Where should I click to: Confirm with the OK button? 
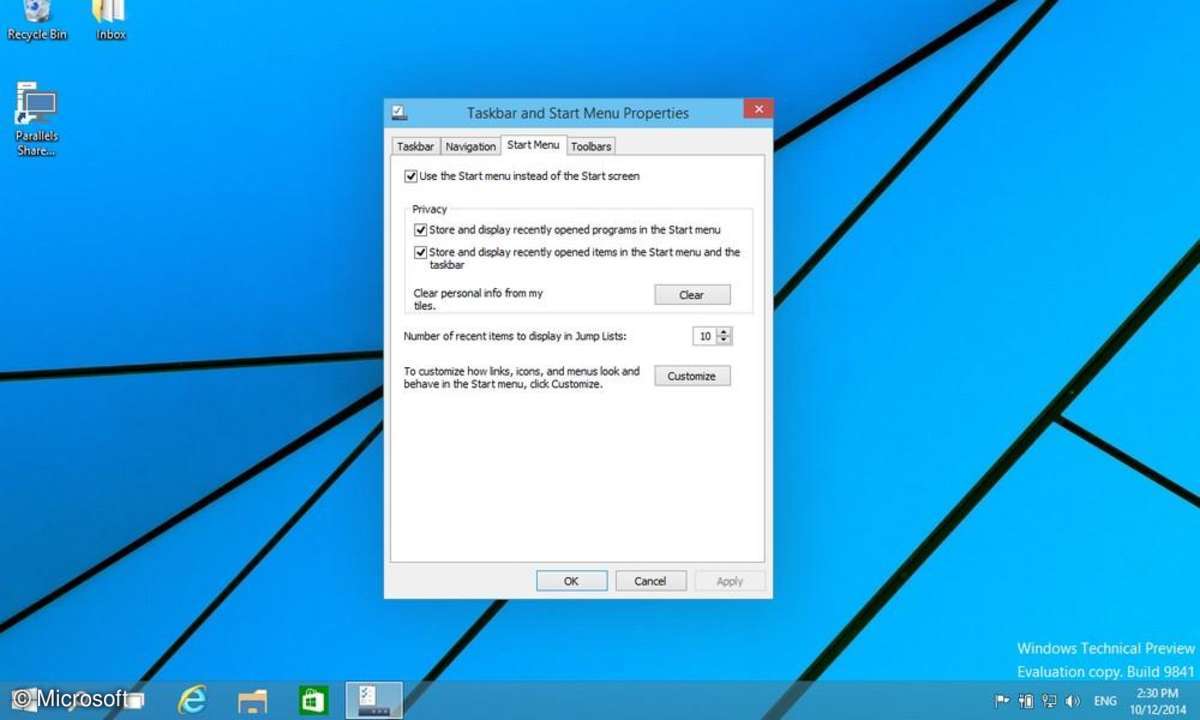571,581
